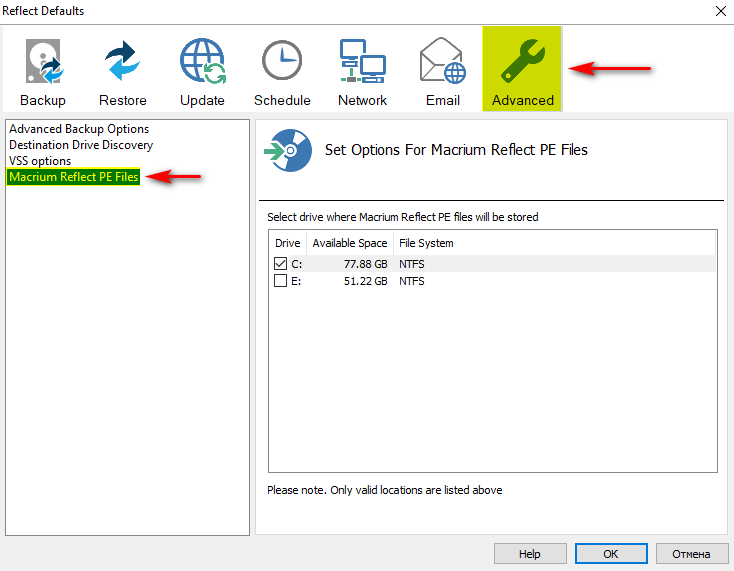734x571 pixels.
Task: Click the 51.22 GB value
Action: (x=365, y=281)
